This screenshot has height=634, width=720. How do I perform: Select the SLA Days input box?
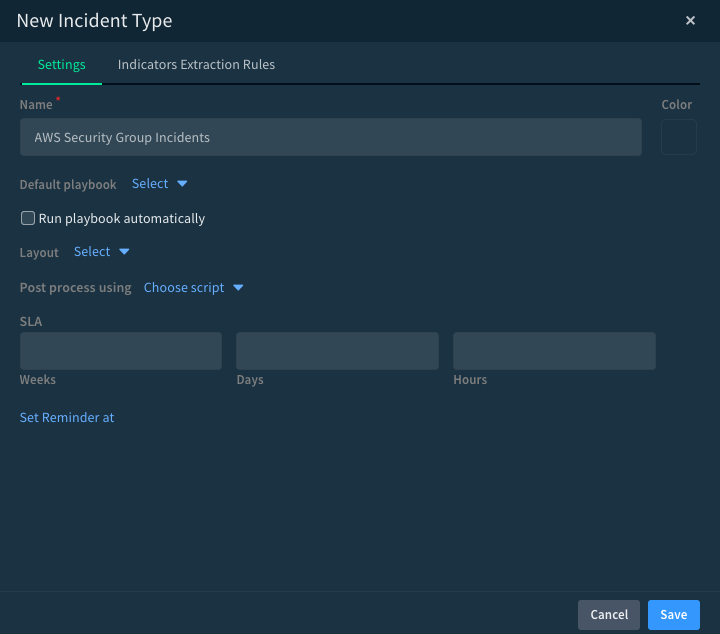337,351
